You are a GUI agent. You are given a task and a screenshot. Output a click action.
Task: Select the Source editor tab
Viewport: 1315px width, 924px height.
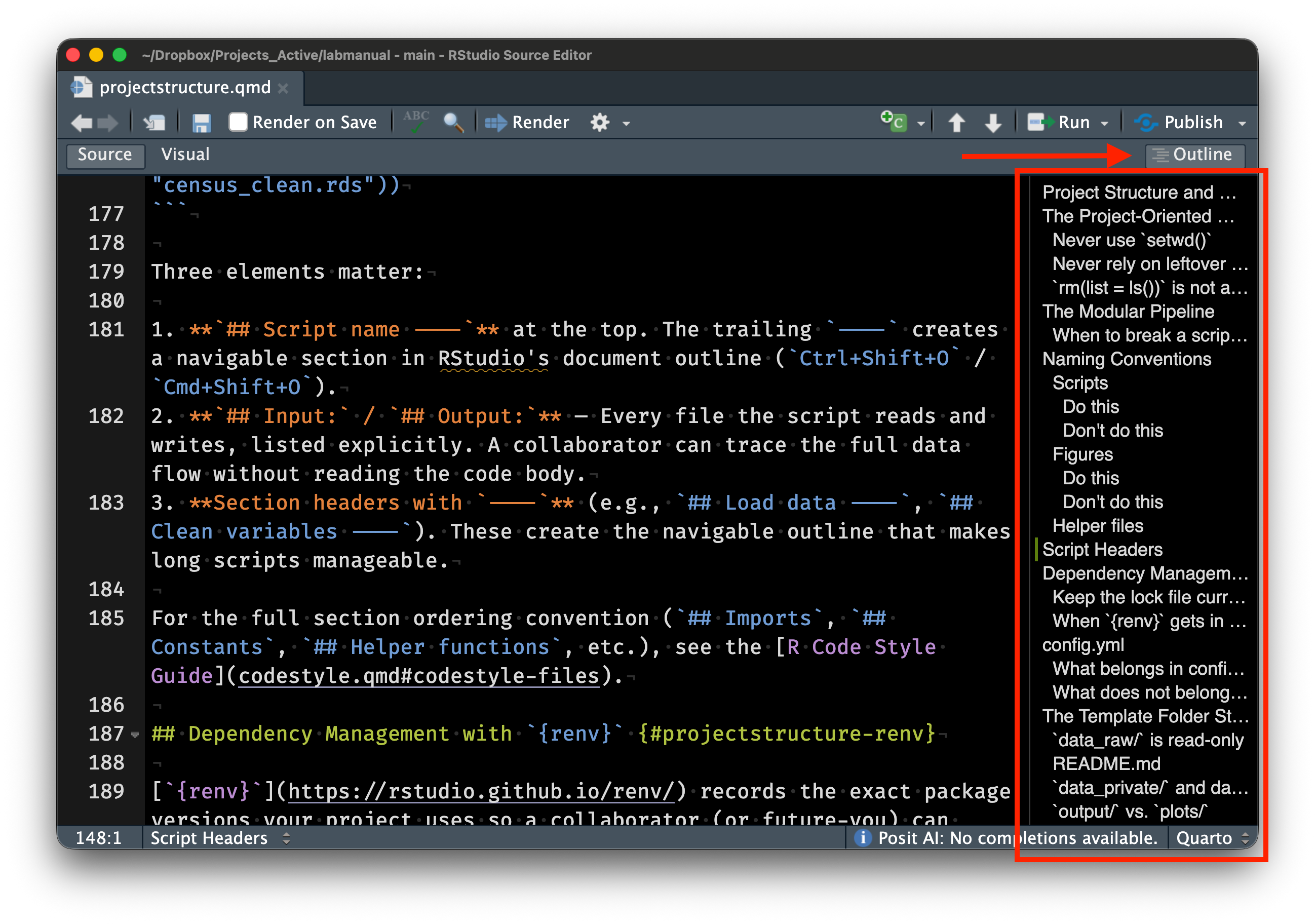pyautogui.click(x=105, y=154)
